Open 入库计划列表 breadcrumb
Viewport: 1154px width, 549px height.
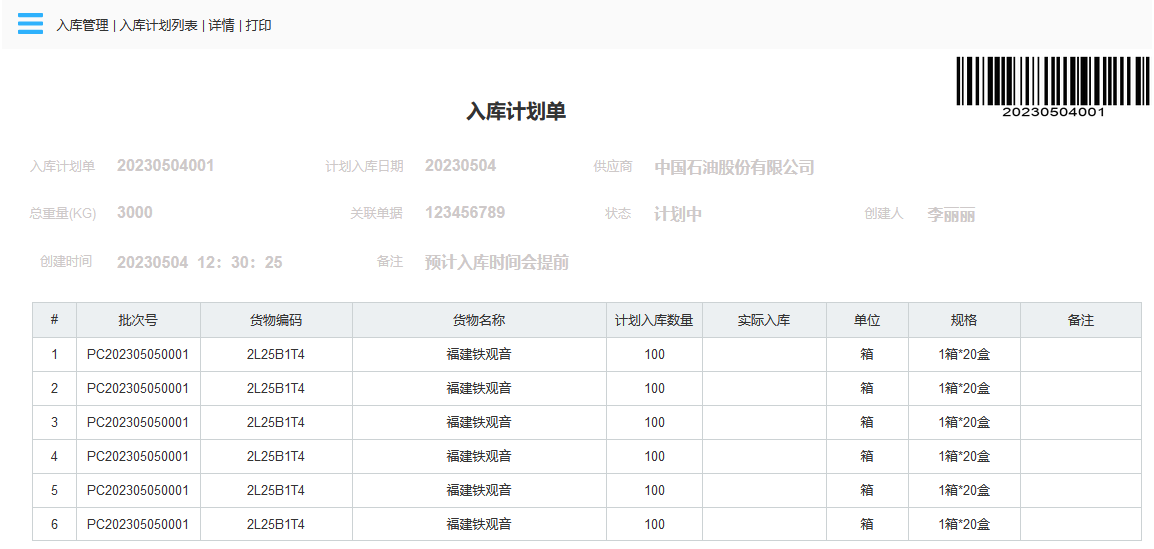tap(158, 26)
